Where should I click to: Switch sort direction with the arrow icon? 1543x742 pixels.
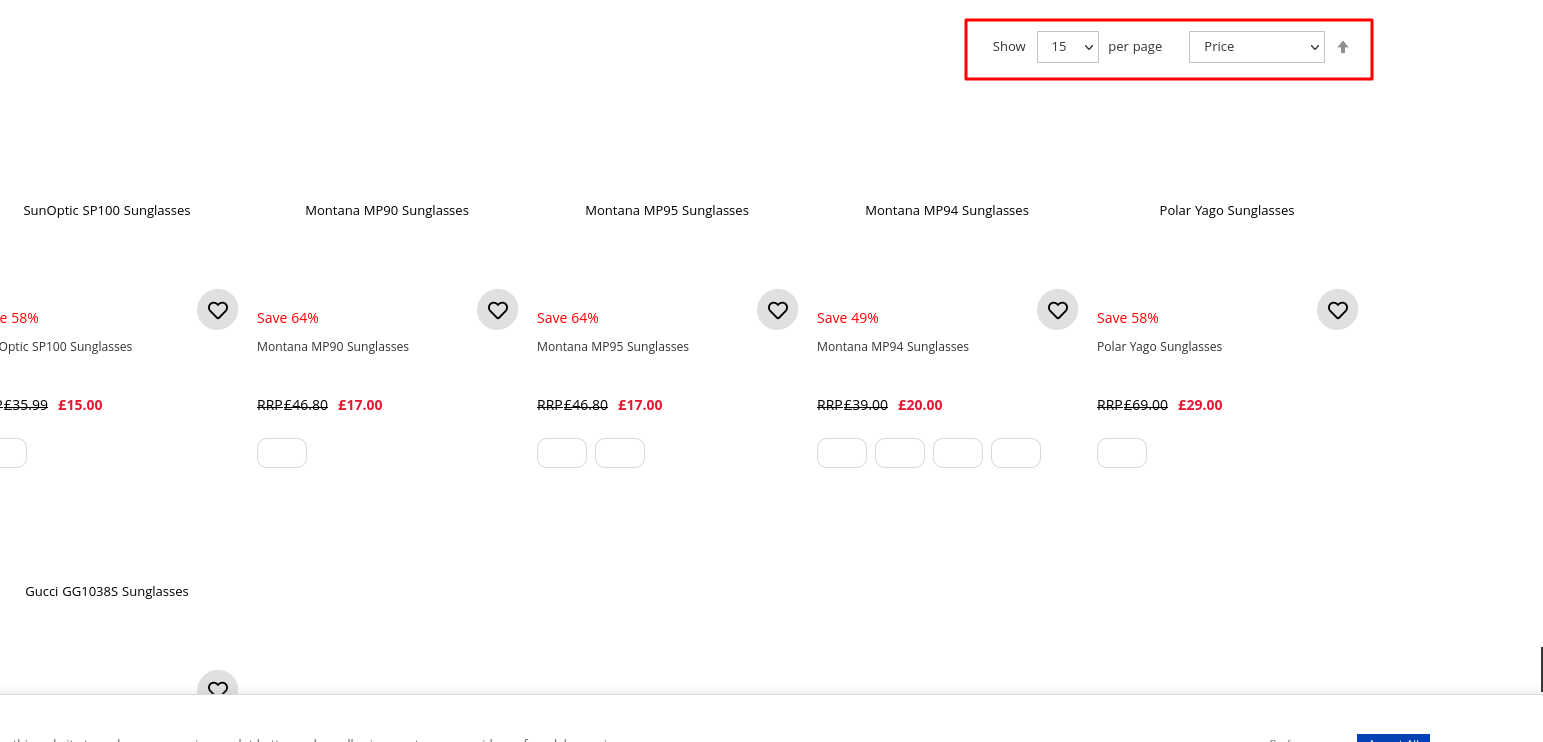[1343, 47]
